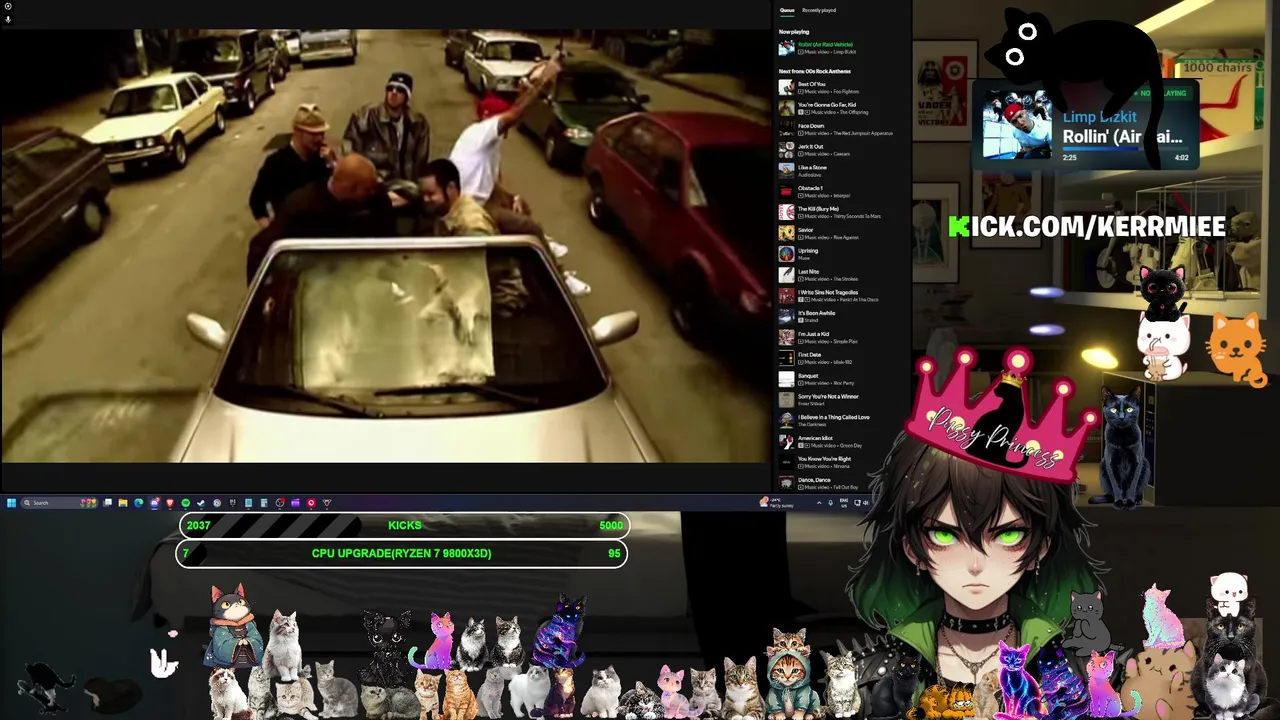Image resolution: width=1280 pixels, height=720 pixels.
Task: Click the You're Gonna Go Far, Kid thumbnail
Action: pyautogui.click(x=787, y=108)
